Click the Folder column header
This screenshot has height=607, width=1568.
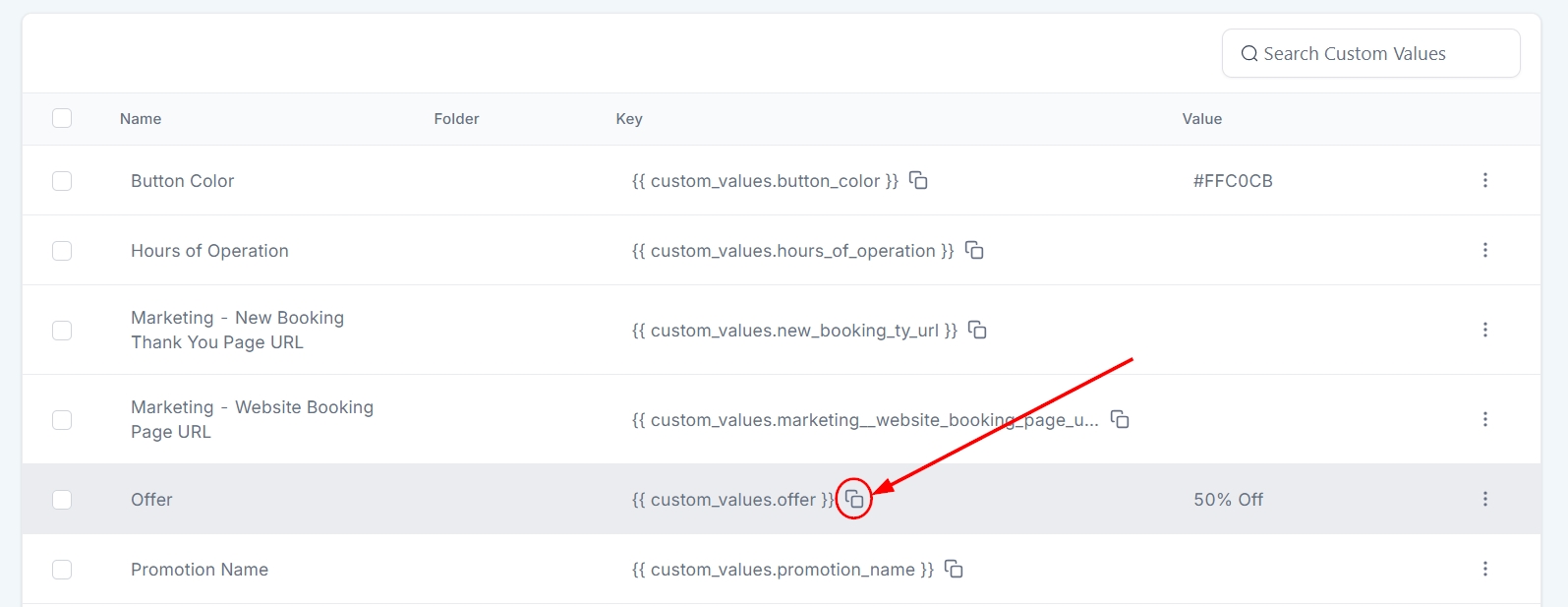pyautogui.click(x=456, y=119)
